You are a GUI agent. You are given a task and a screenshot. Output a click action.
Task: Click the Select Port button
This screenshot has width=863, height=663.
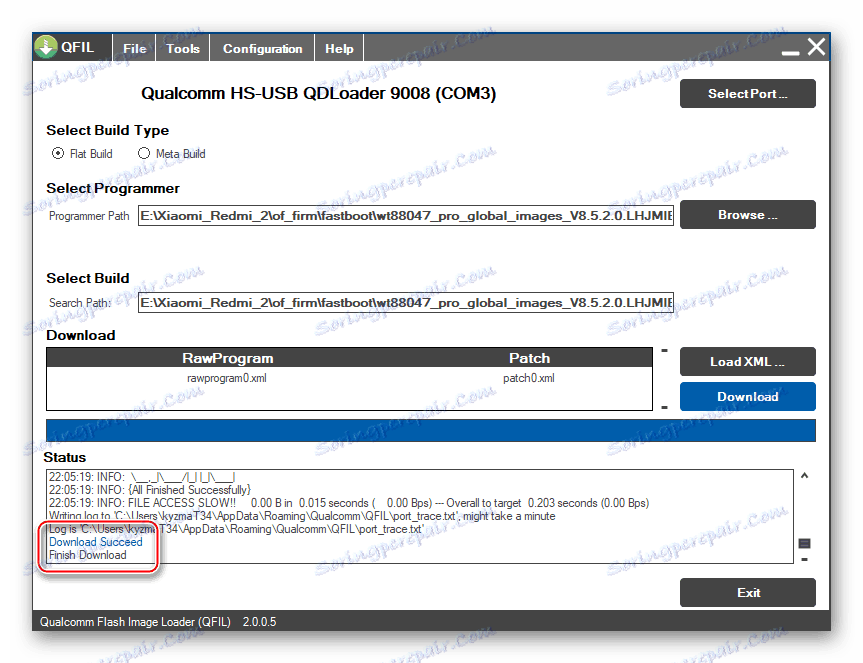coord(747,94)
